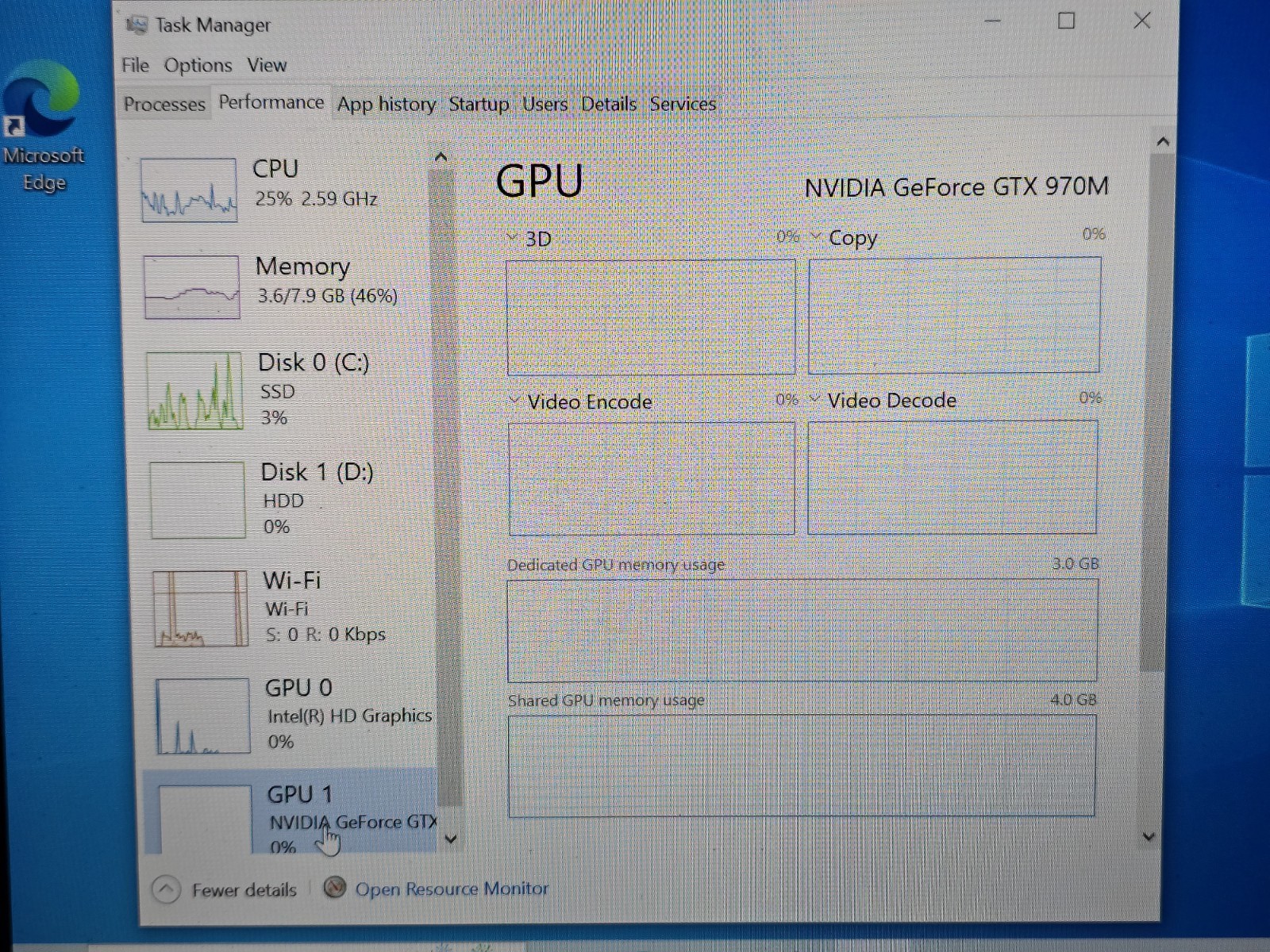Click GPU pane scroll down arrow
Image resolution: width=1270 pixels, height=952 pixels.
(x=1148, y=836)
